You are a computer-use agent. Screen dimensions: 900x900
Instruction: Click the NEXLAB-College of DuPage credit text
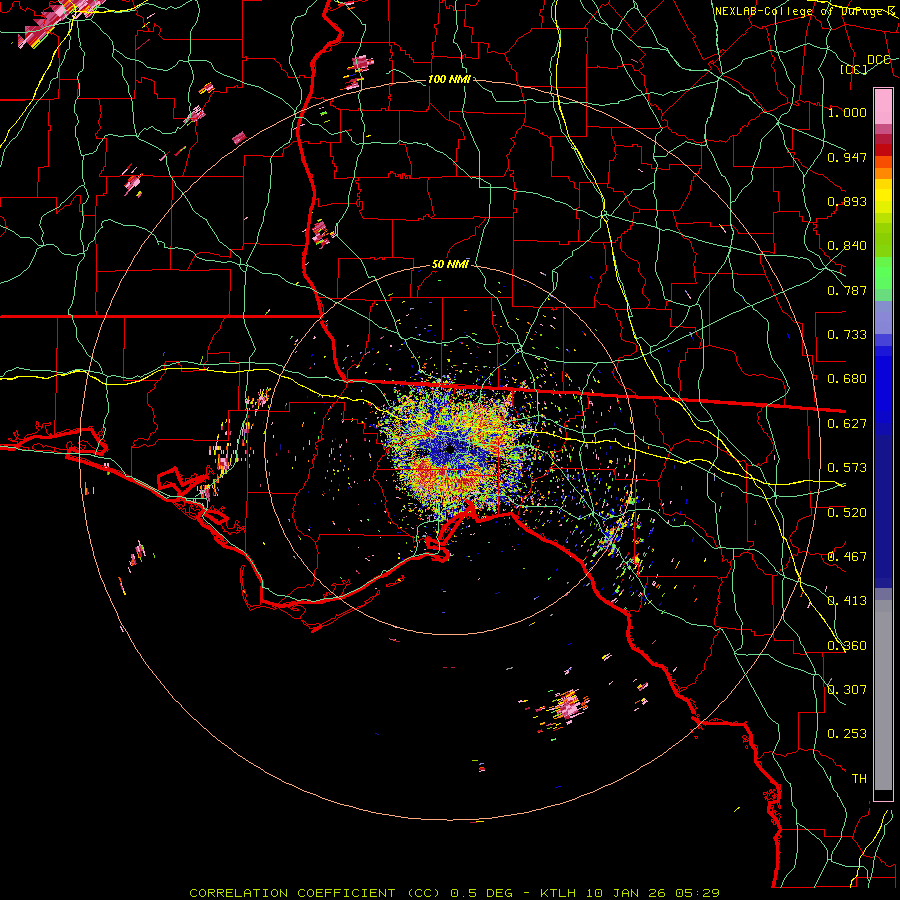806,11
